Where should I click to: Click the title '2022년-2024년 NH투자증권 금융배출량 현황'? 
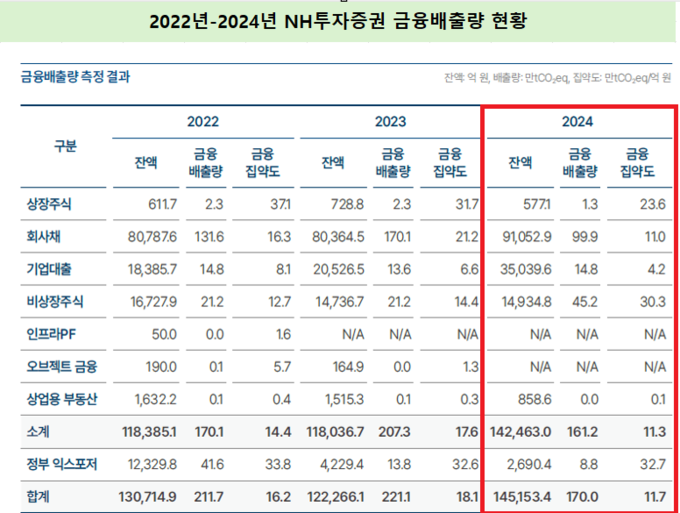point(338,21)
